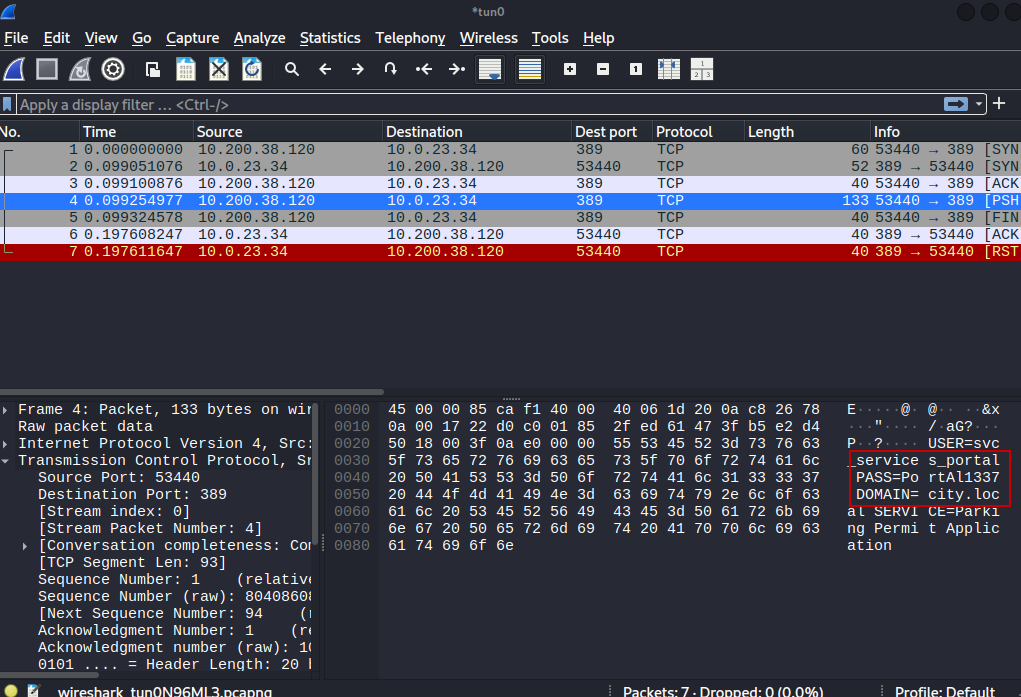
Task: Start capturing packets with the shark fin icon
Action: (x=14, y=69)
